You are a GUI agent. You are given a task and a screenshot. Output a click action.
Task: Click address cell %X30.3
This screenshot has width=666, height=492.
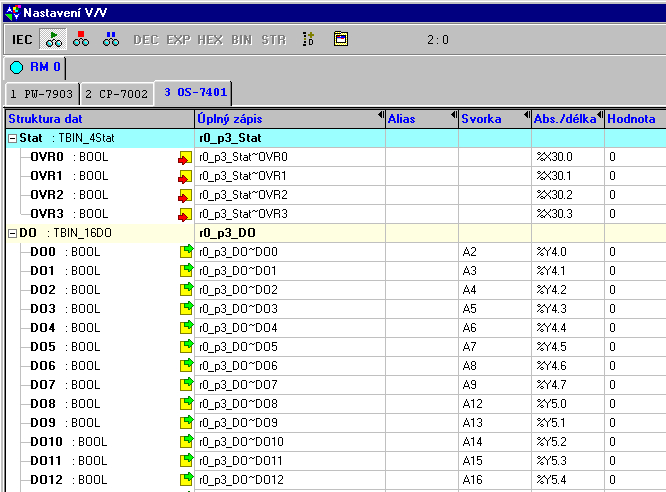click(x=568, y=214)
